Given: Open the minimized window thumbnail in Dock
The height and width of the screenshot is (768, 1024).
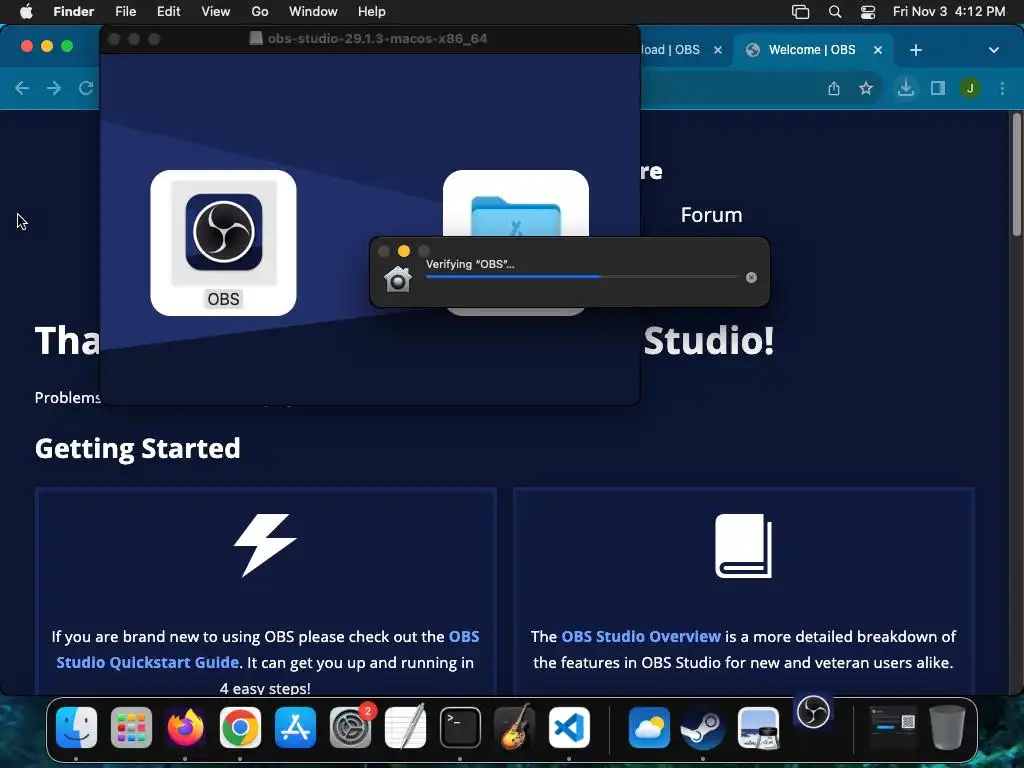Looking at the screenshot, I should [x=892, y=728].
